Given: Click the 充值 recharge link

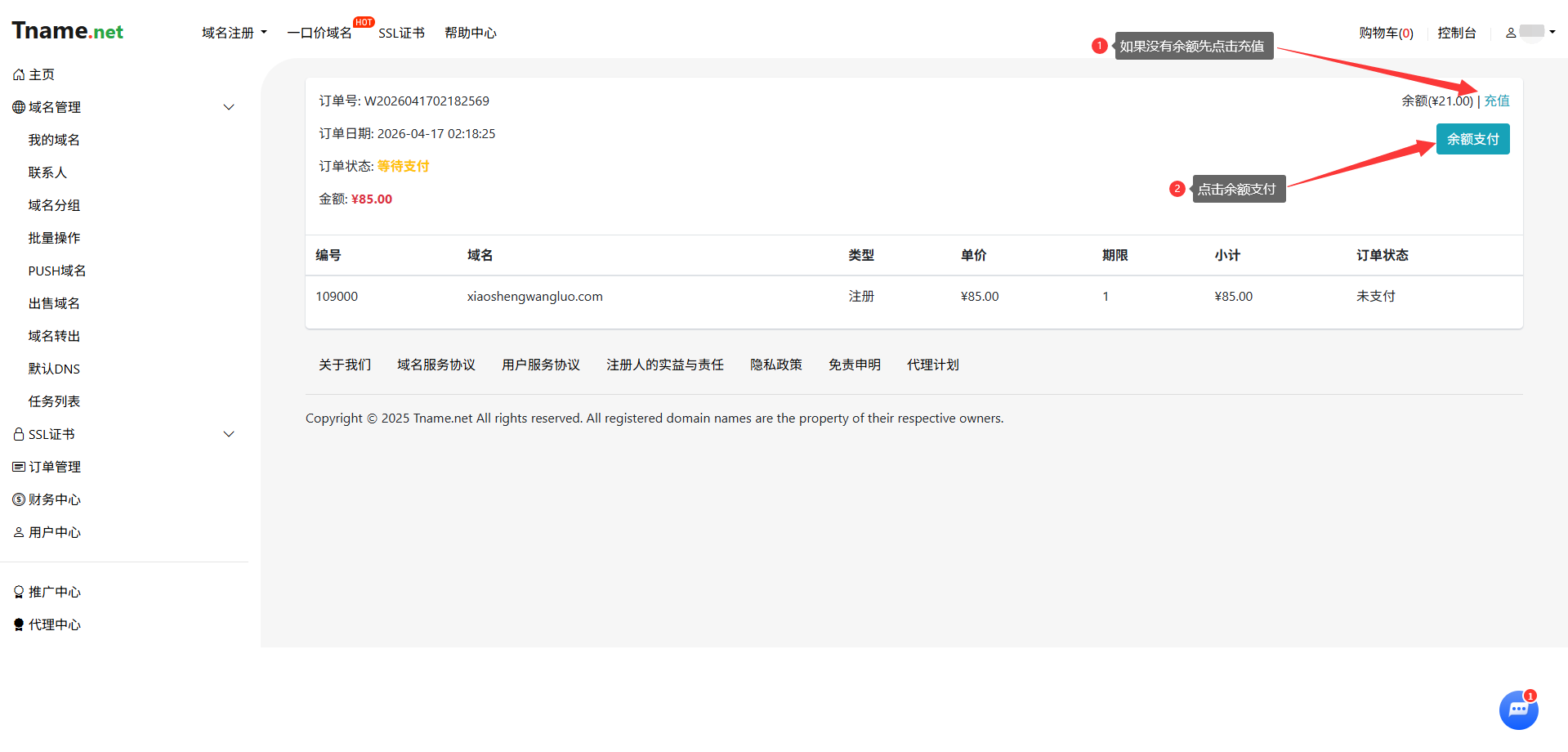Looking at the screenshot, I should point(1497,101).
